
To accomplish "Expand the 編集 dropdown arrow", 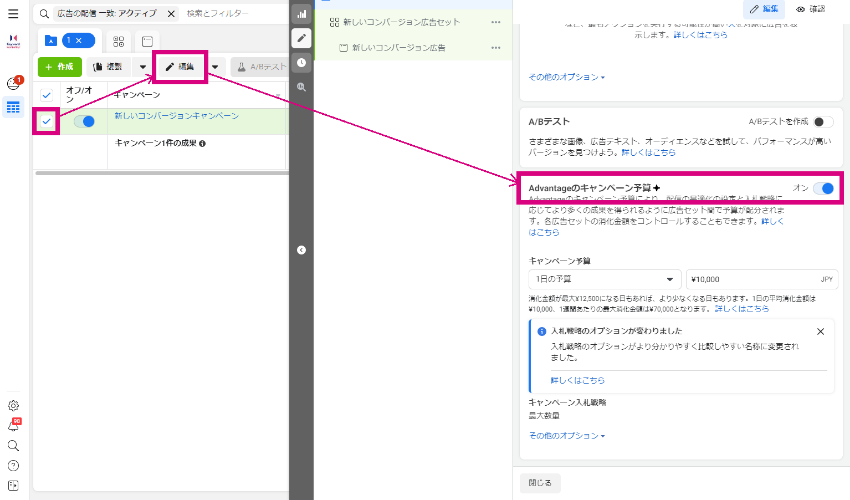I will point(215,67).
